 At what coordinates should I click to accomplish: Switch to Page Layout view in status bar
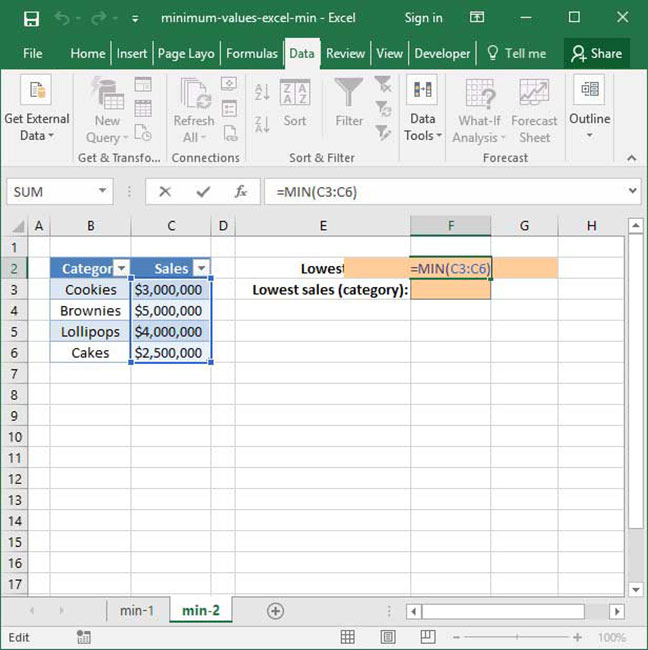pyautogui.click(x=385, y=637)
